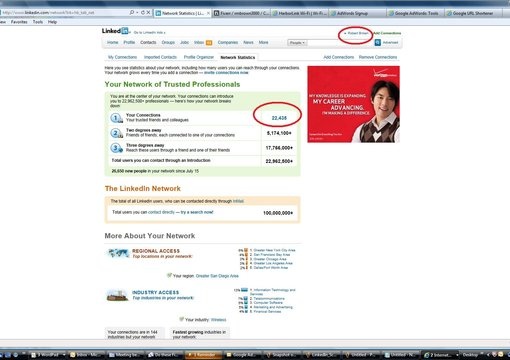Switch to the Profile Organizer tab
510x360 pixels.
click(x=199, y=57)
